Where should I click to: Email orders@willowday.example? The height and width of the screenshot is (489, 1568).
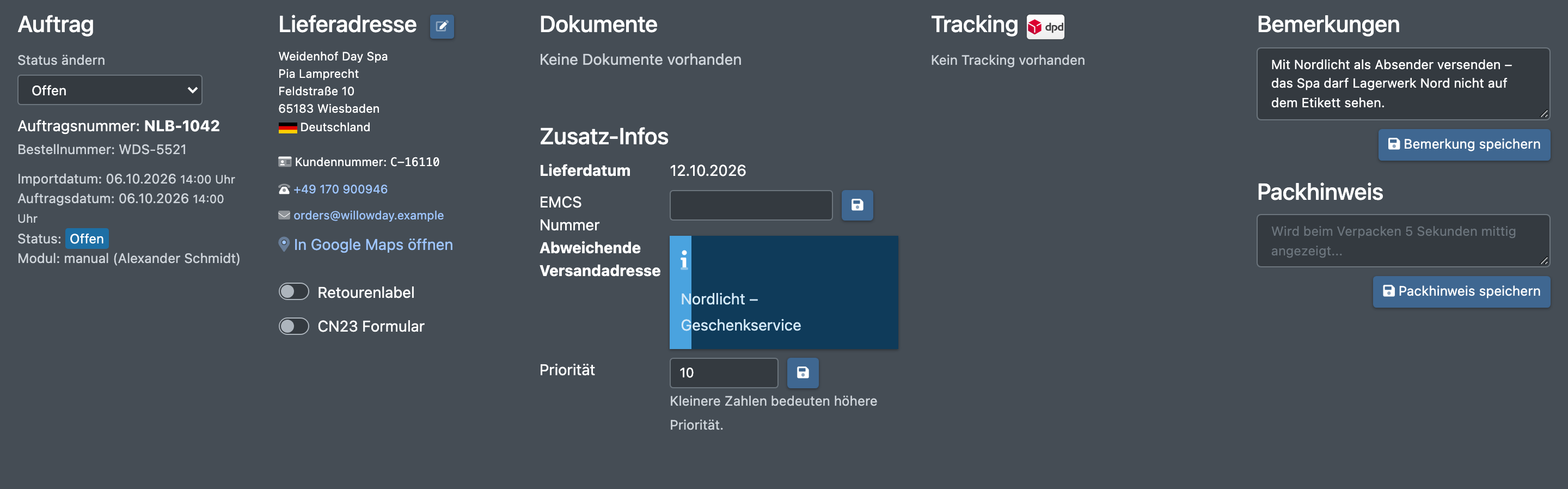click(368, 215)
